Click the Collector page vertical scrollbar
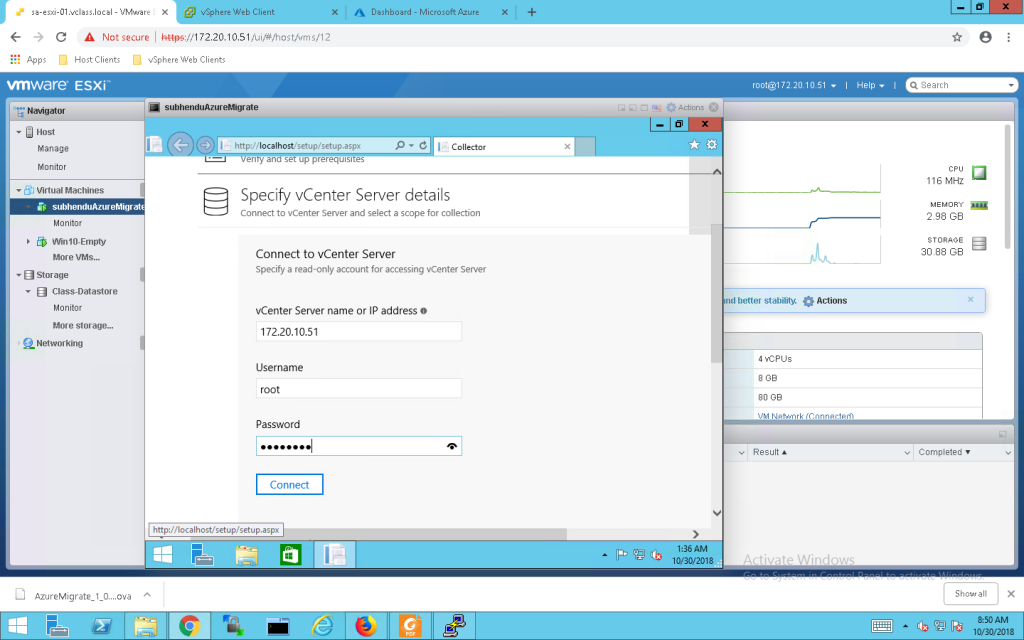 716,294
